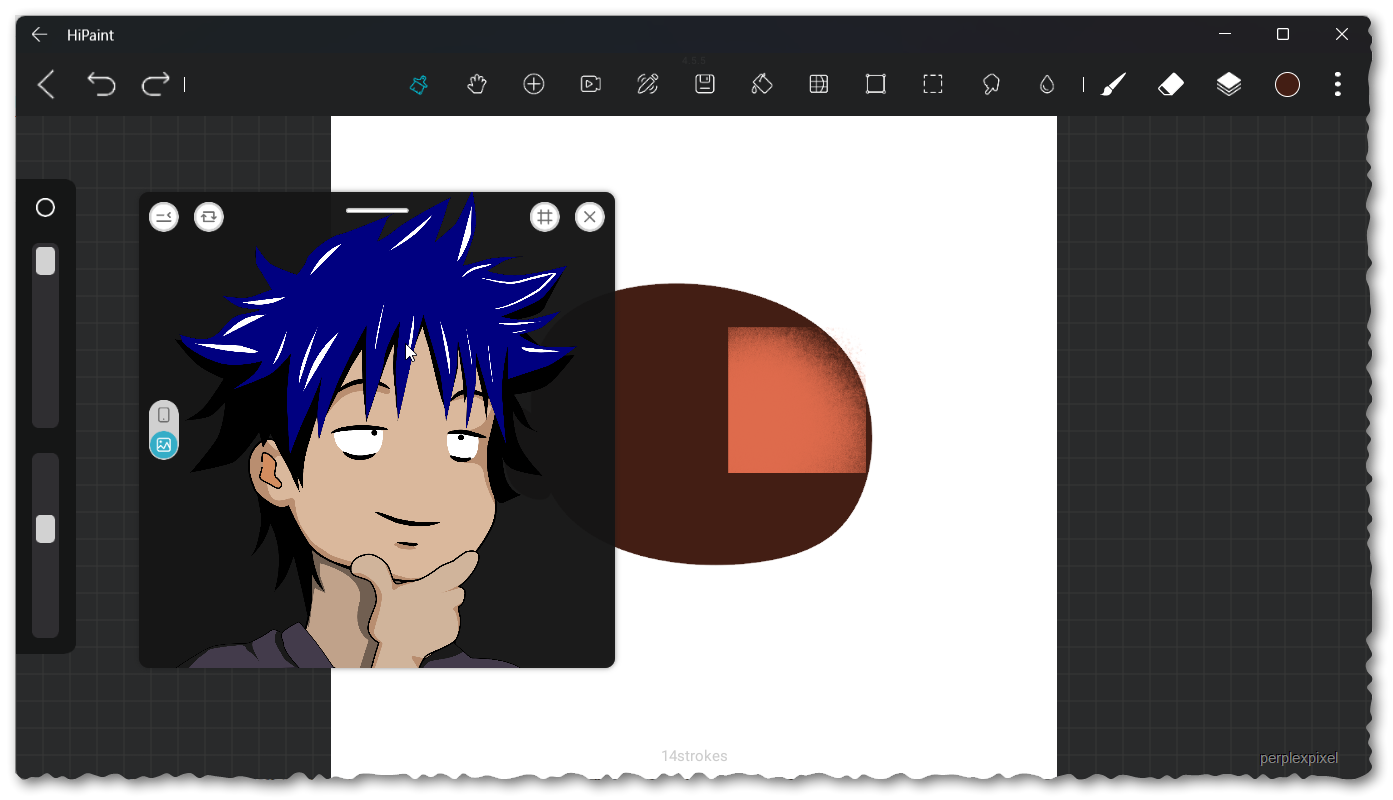Go back using the window title arrow
Viewport: 1393px width, 800px height.
pyautogui.click(x=39, y=34)
